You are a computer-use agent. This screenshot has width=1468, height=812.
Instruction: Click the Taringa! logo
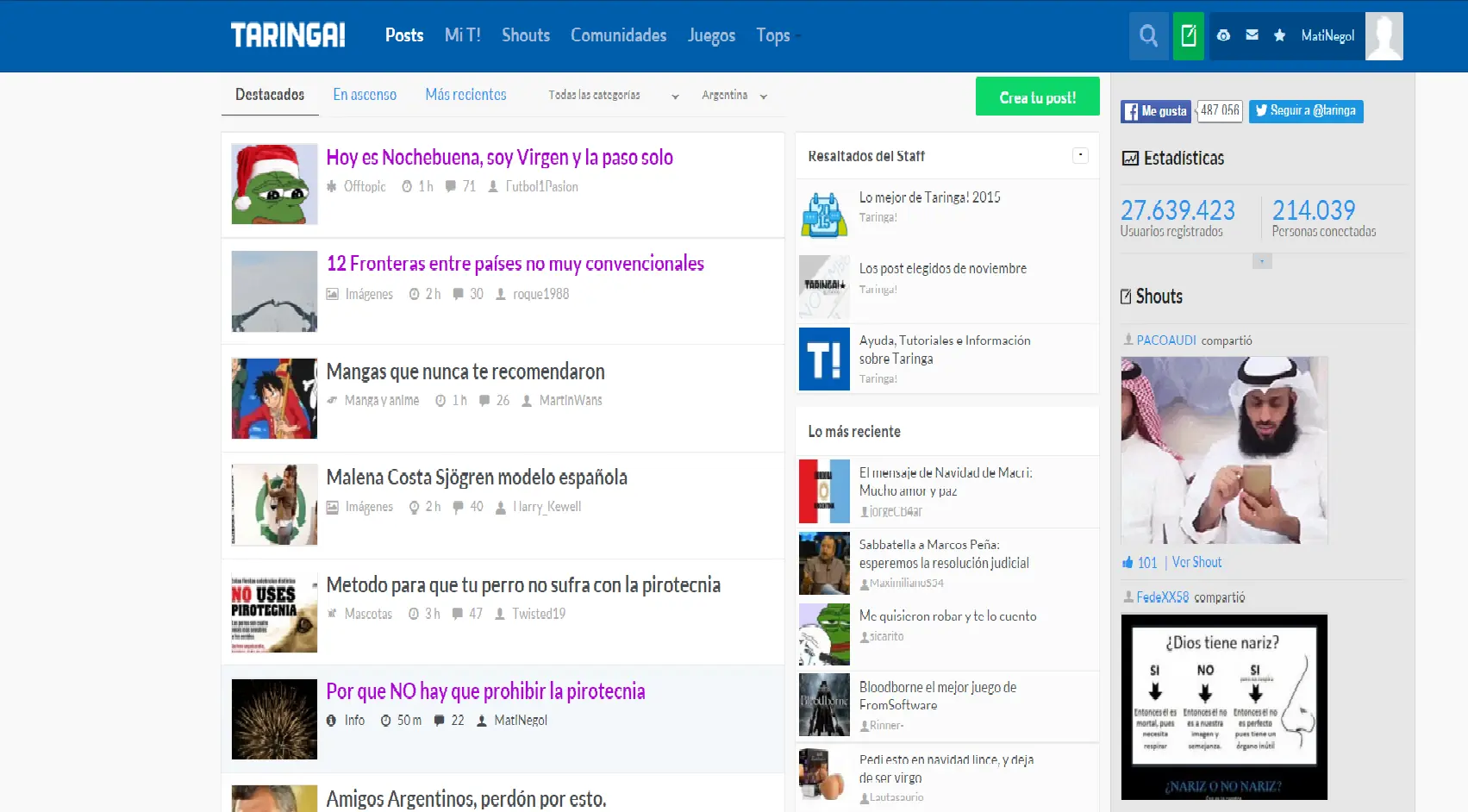pyautogui.click(x=288, y=35)
